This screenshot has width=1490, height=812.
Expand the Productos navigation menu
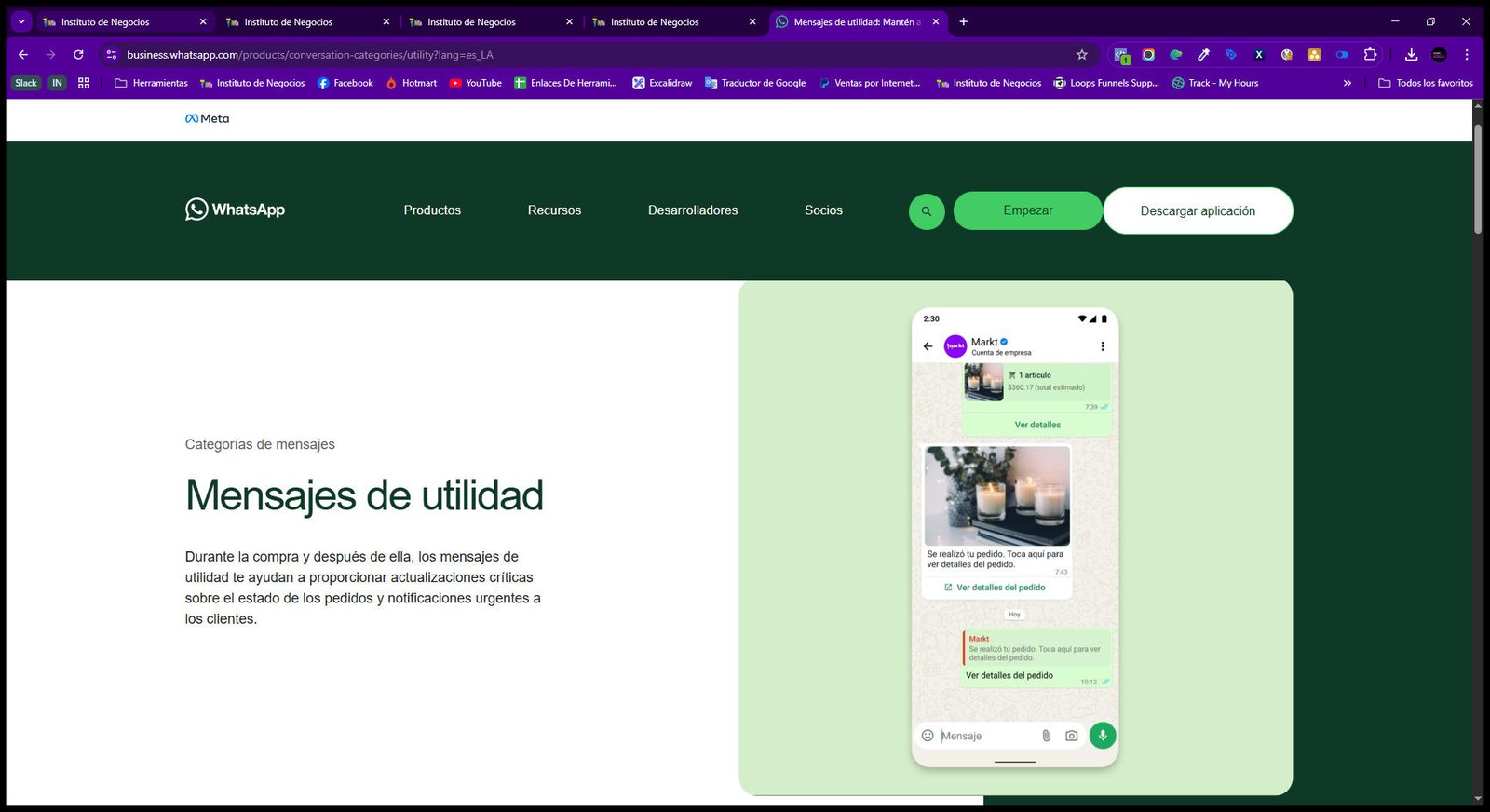[x=432, y=210]
